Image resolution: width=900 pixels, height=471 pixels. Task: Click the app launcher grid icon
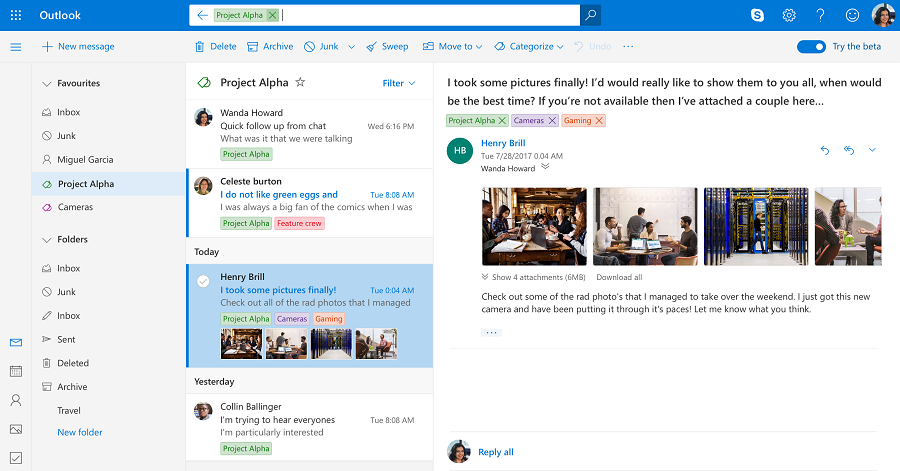tap(15, 15)
